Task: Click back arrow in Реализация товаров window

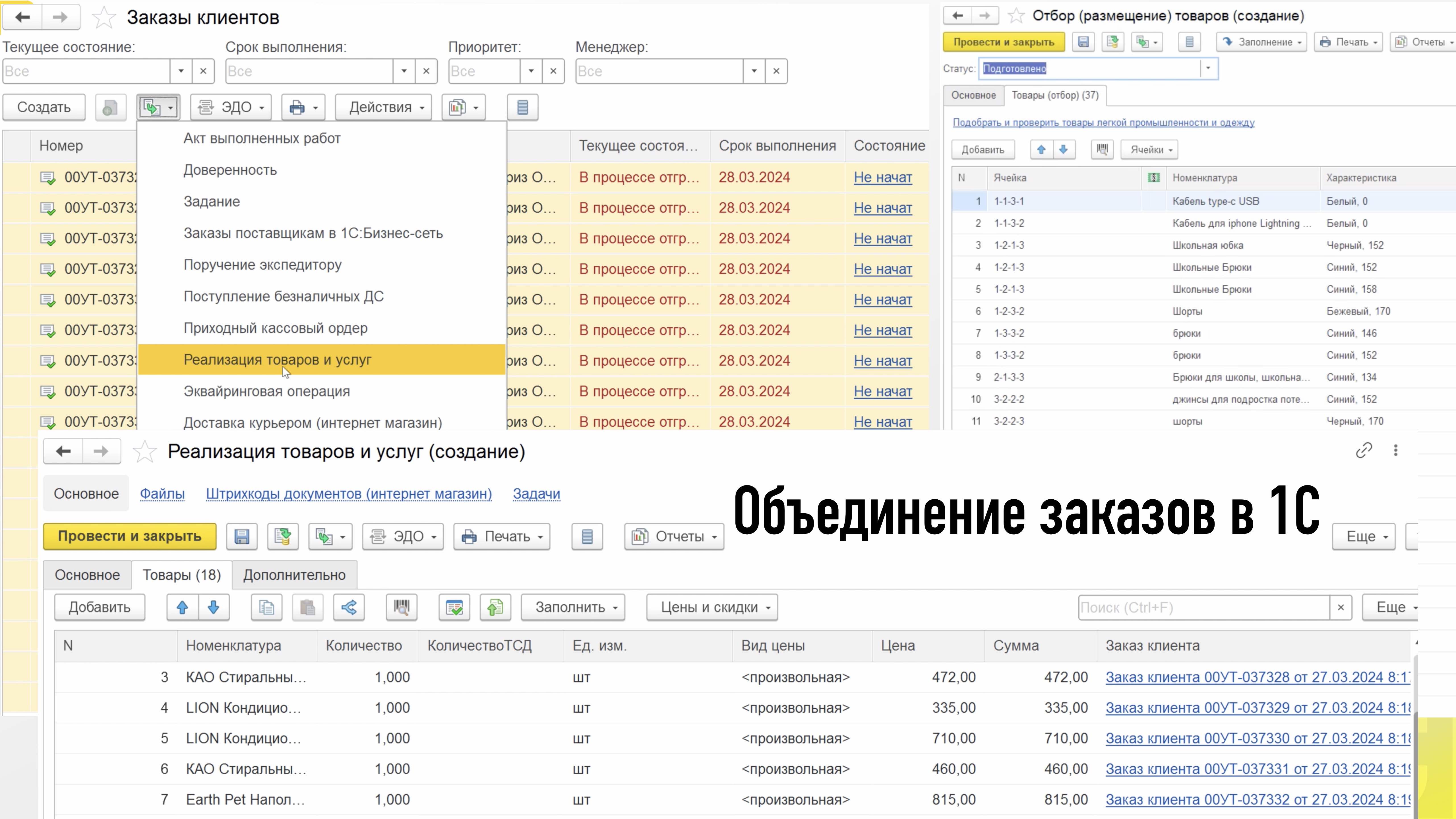Action: point(63,451)
